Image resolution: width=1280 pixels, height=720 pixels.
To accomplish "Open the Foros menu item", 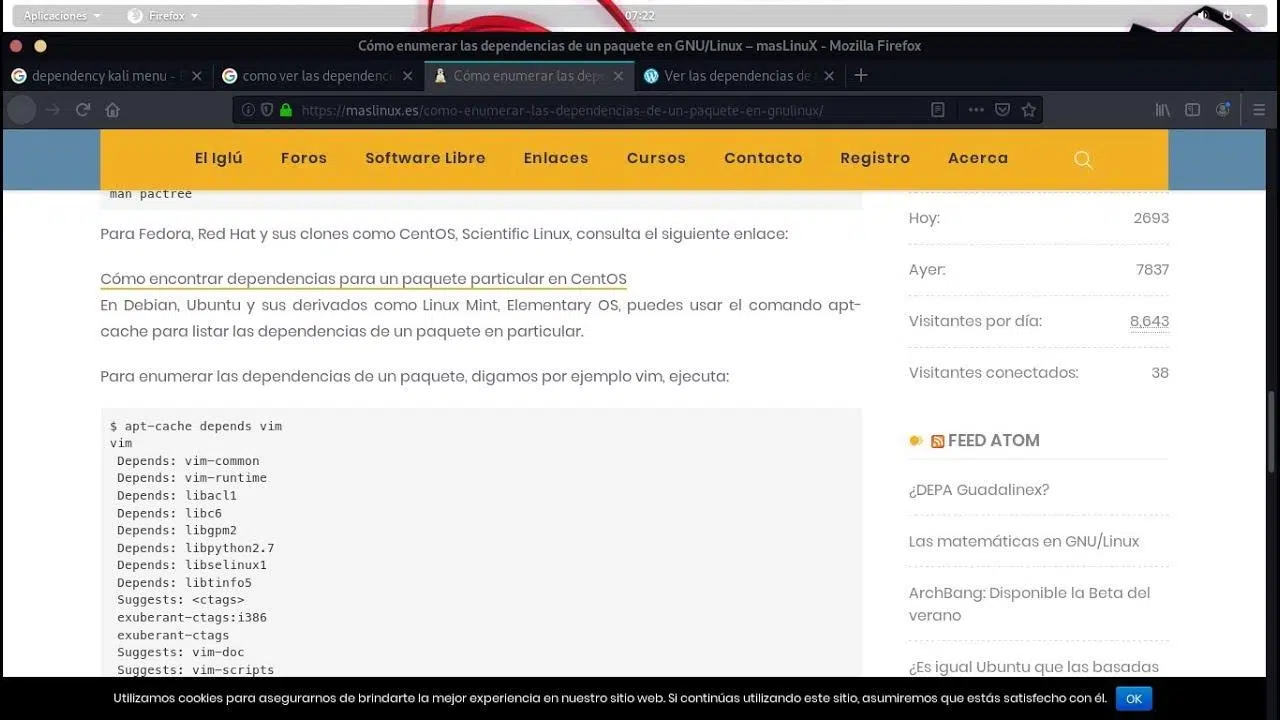I will pyautogui.click(x=304, y=158).
